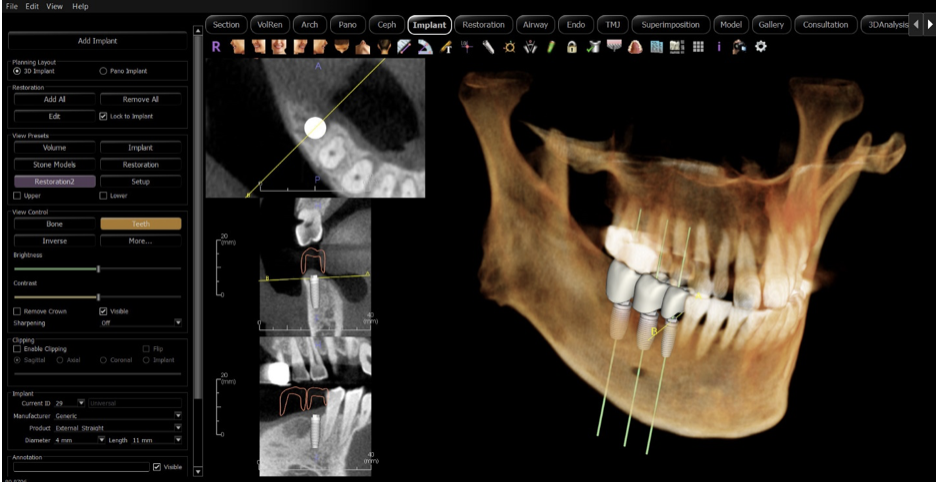
Task: Uncheck the Lock to Implant checkbox
Action: click(x=104, y=116)
